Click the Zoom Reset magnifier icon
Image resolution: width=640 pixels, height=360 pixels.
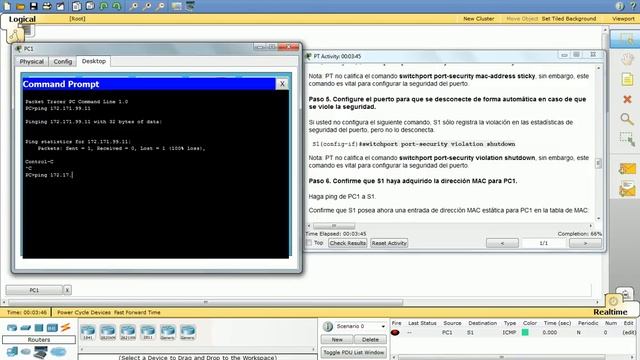[x=147, y=6]
